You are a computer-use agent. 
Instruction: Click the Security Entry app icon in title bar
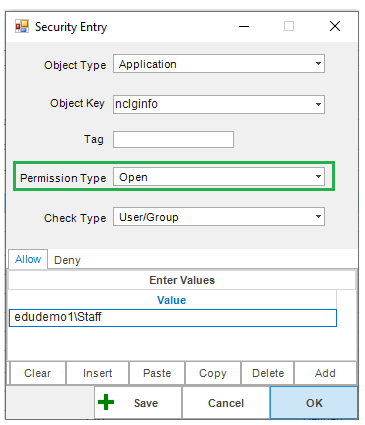pyautogui.click(x=22, y=26)
